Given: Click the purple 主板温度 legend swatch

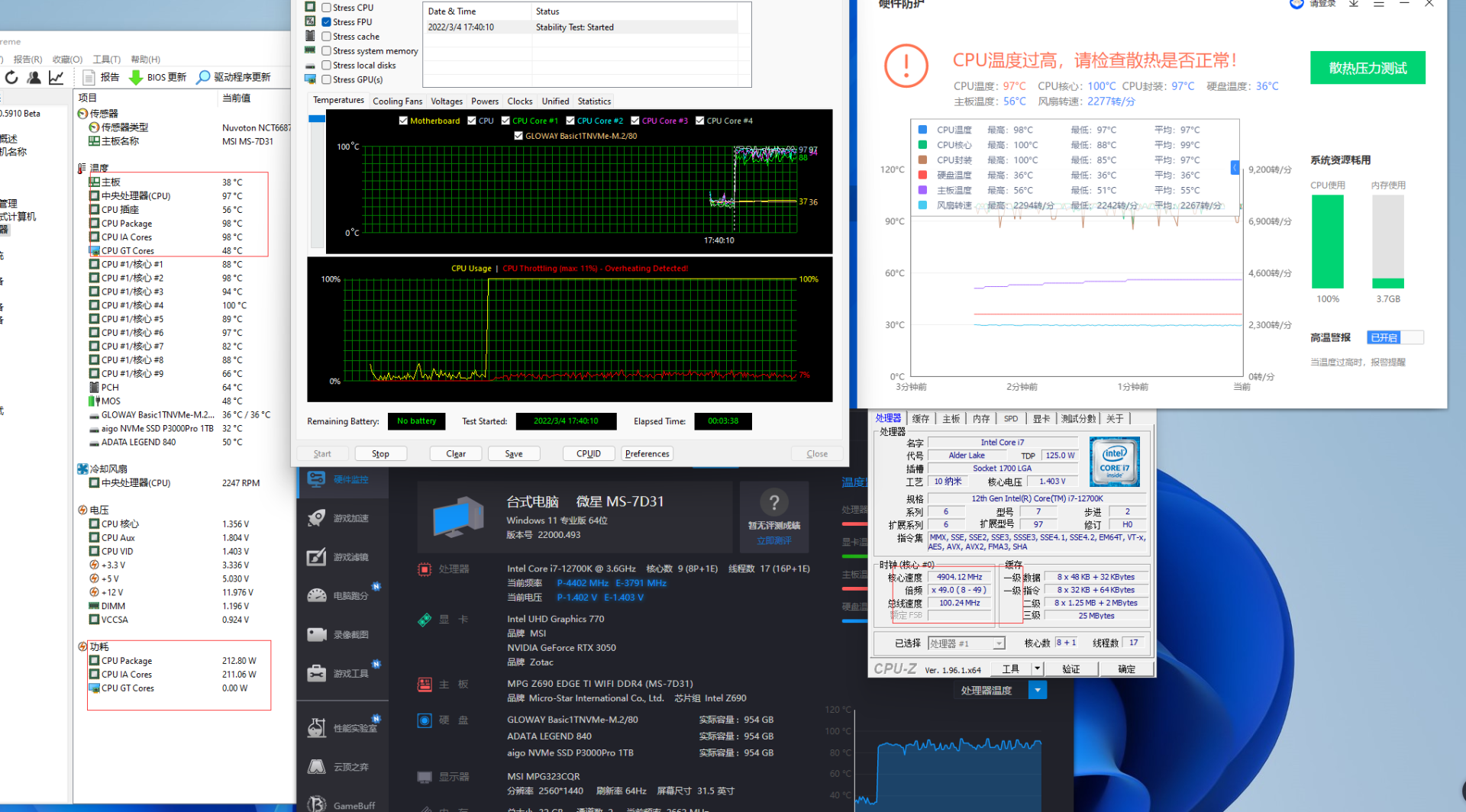Looking at the screenshot, I should pos(922,190).
